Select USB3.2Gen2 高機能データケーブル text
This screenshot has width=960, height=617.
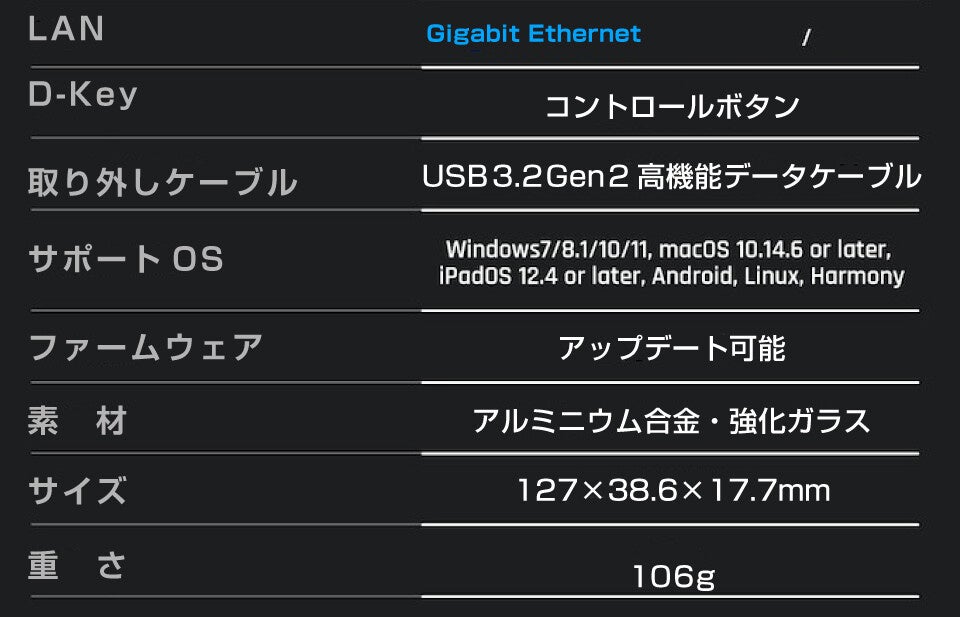(x=671, y=176)
